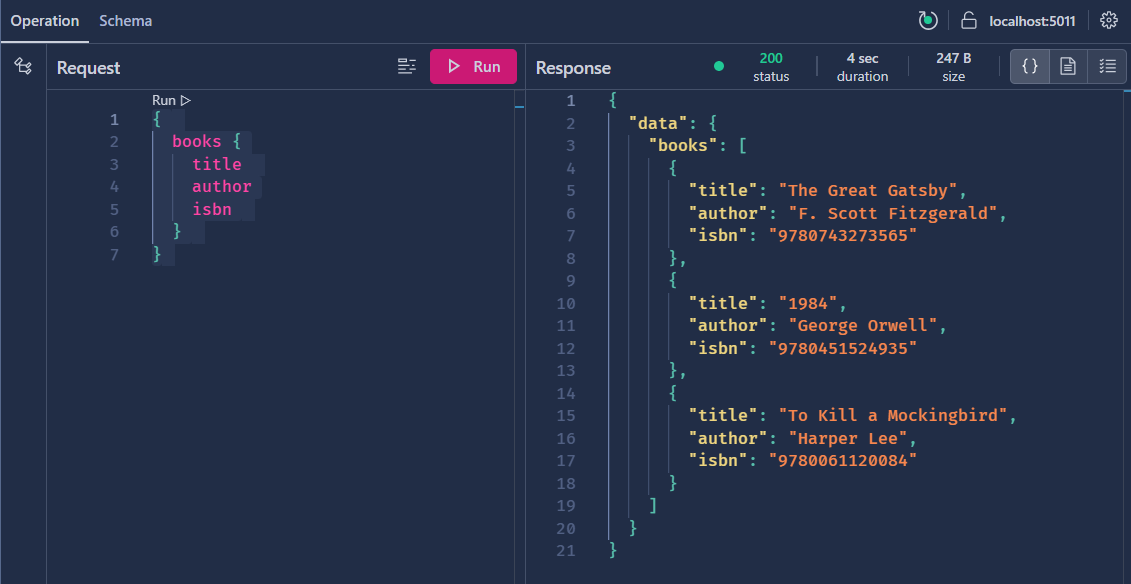Open the operation builder sidebar icon
Image resolution: width=1131 pixels, height=584 pixels.
(23, 67)
